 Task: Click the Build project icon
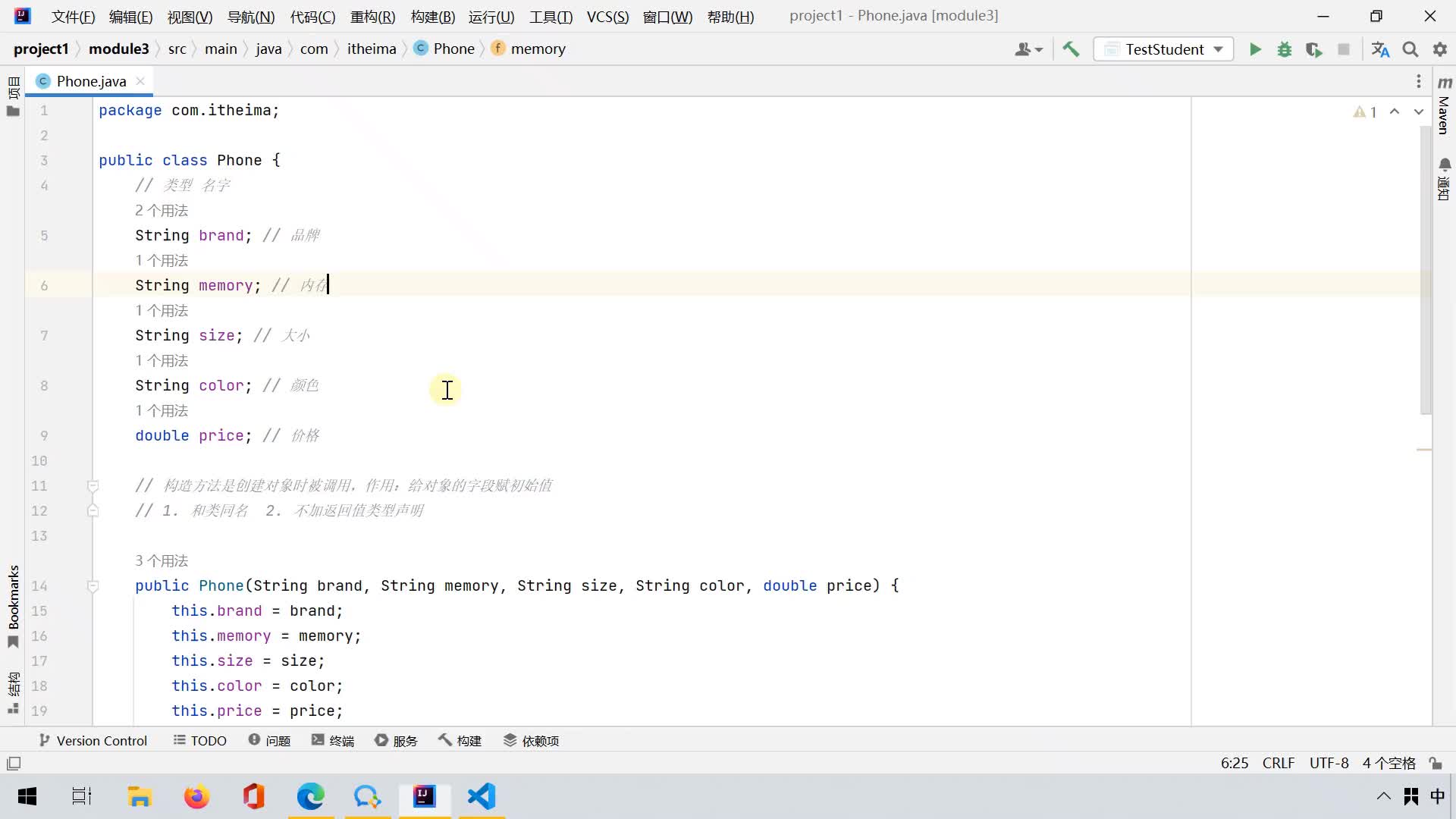point(1072,49)
